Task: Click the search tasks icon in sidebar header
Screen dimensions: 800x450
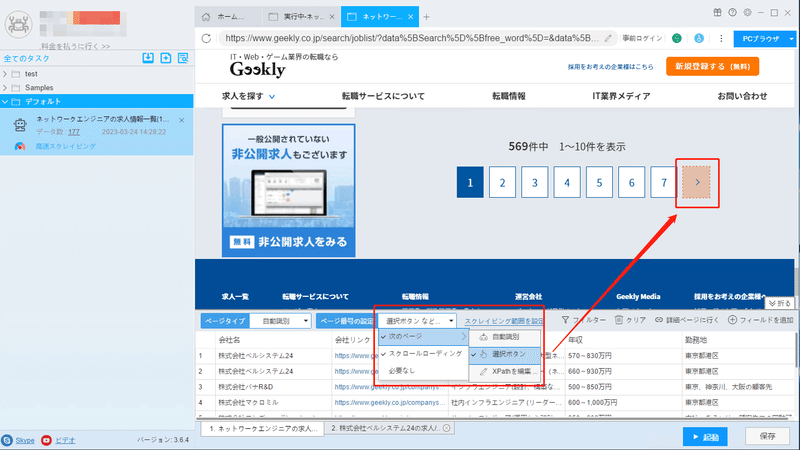Action: pyautogui.click(x=183, y=58)
